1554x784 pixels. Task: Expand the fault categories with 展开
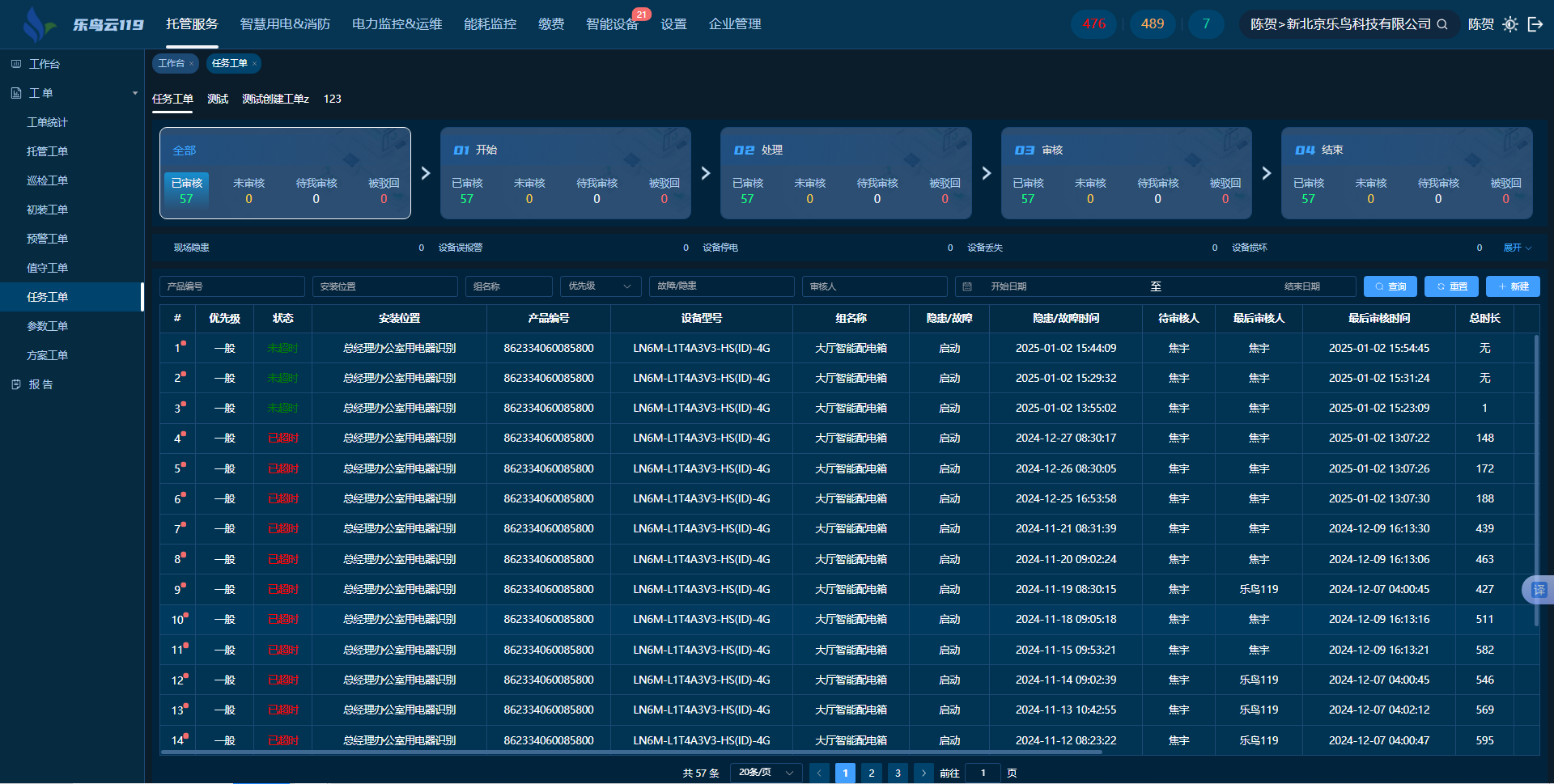click(x=1517, y=248)
